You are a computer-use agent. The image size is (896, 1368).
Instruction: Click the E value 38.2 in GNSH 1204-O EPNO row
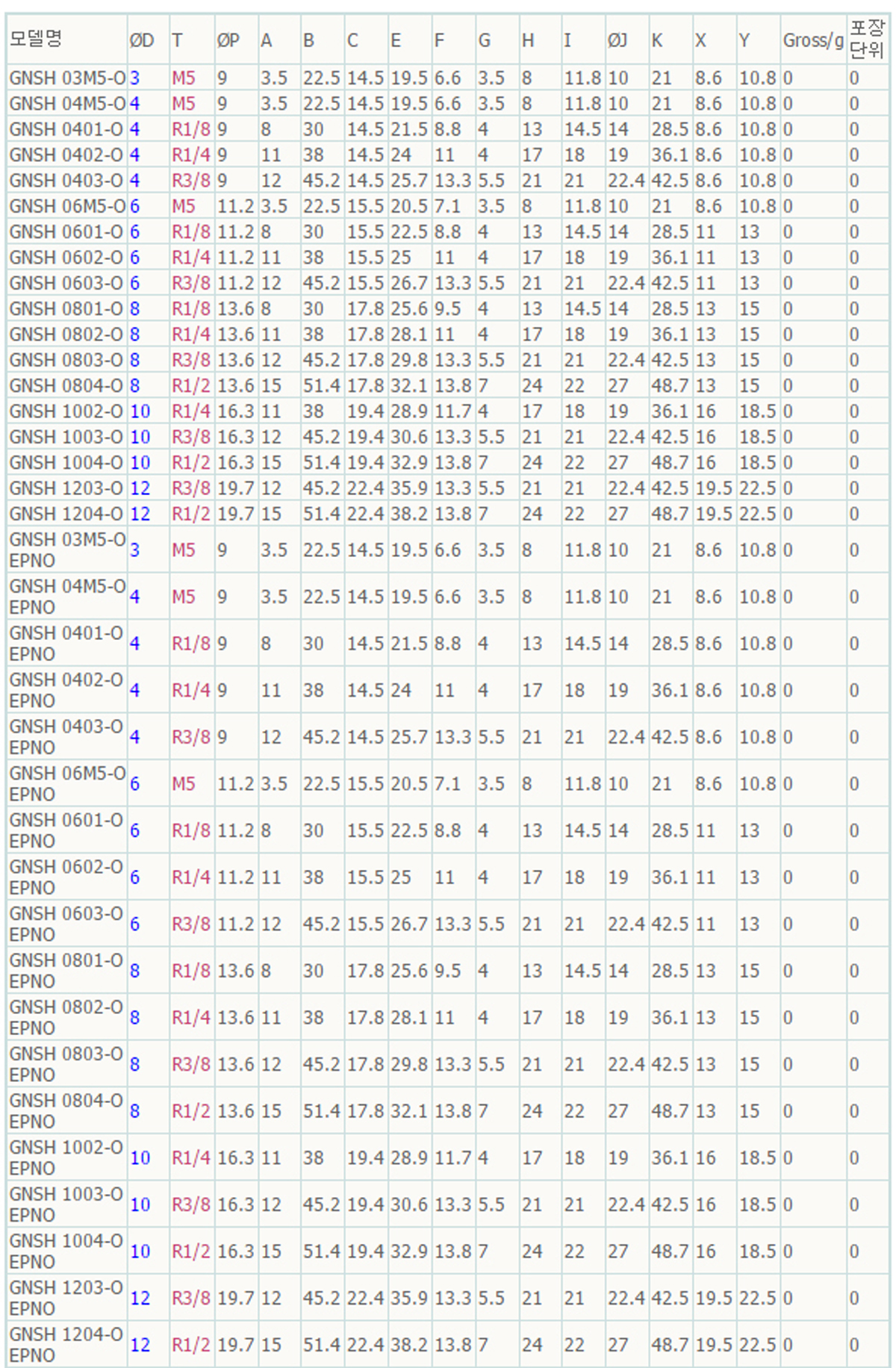click(409, 1345)
